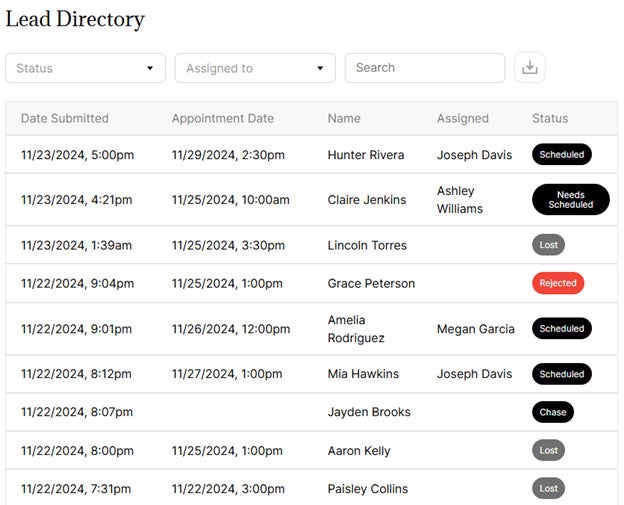Image resolution: width=624 pixels, height=505 pixels.
Task: Click the Needs Scheduled badge for Claire Jenkins
Action: click(570, 199)
